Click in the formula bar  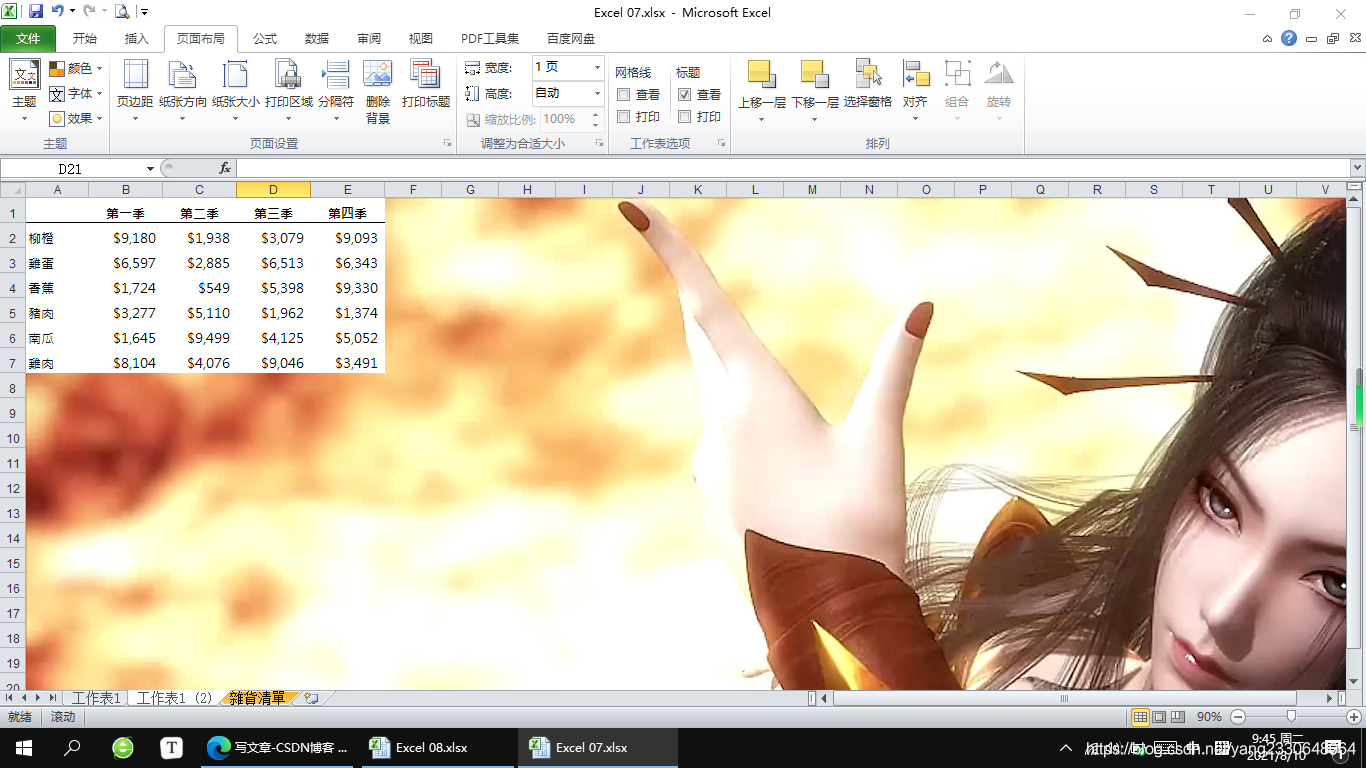coord(792,169)
